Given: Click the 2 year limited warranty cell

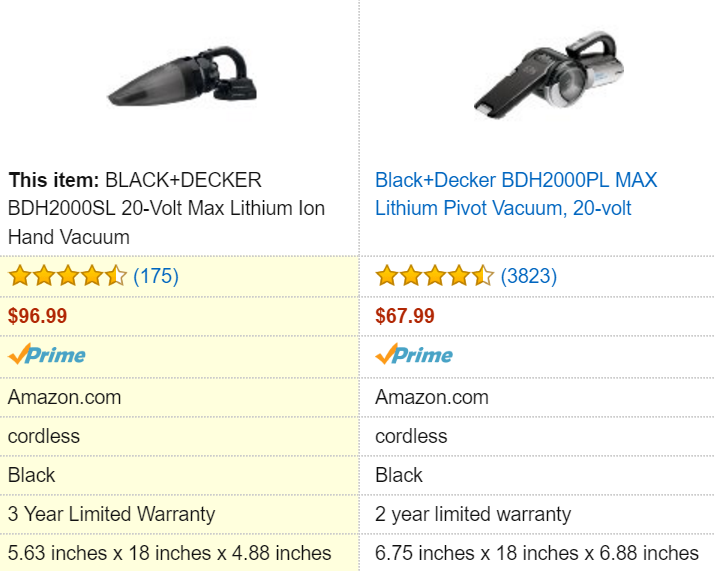Looking at the screenshot, I should [473, 514].
